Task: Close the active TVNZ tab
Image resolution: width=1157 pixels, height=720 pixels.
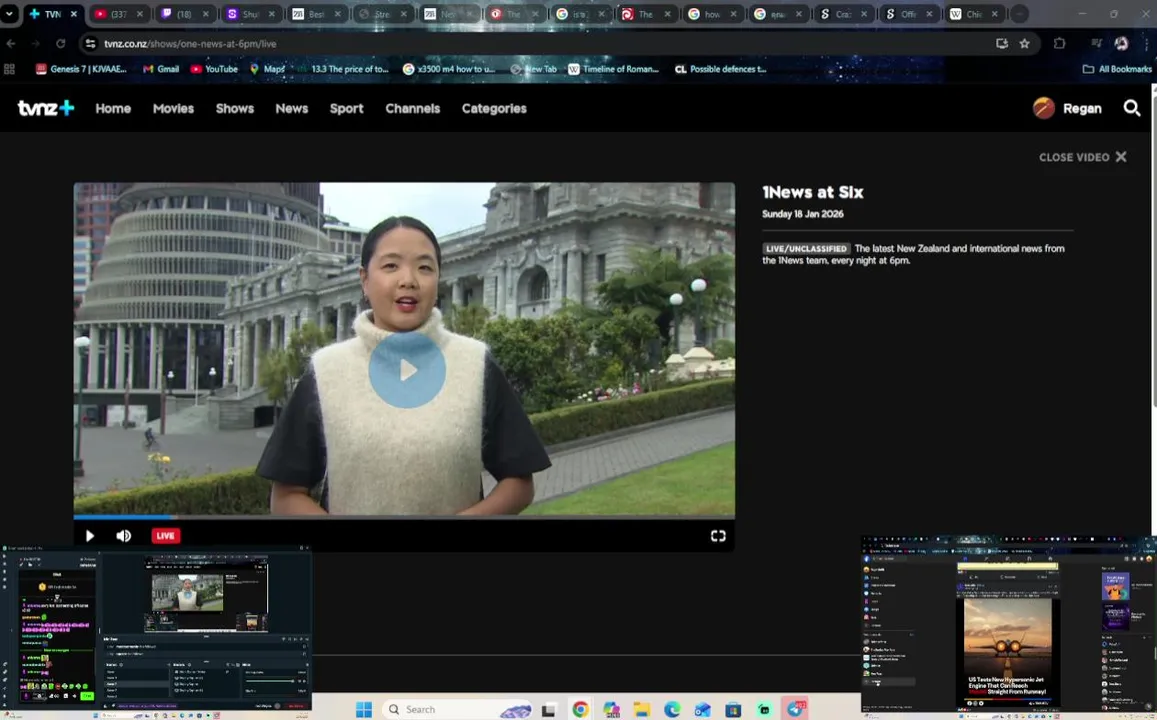Action: coord(74,14)
